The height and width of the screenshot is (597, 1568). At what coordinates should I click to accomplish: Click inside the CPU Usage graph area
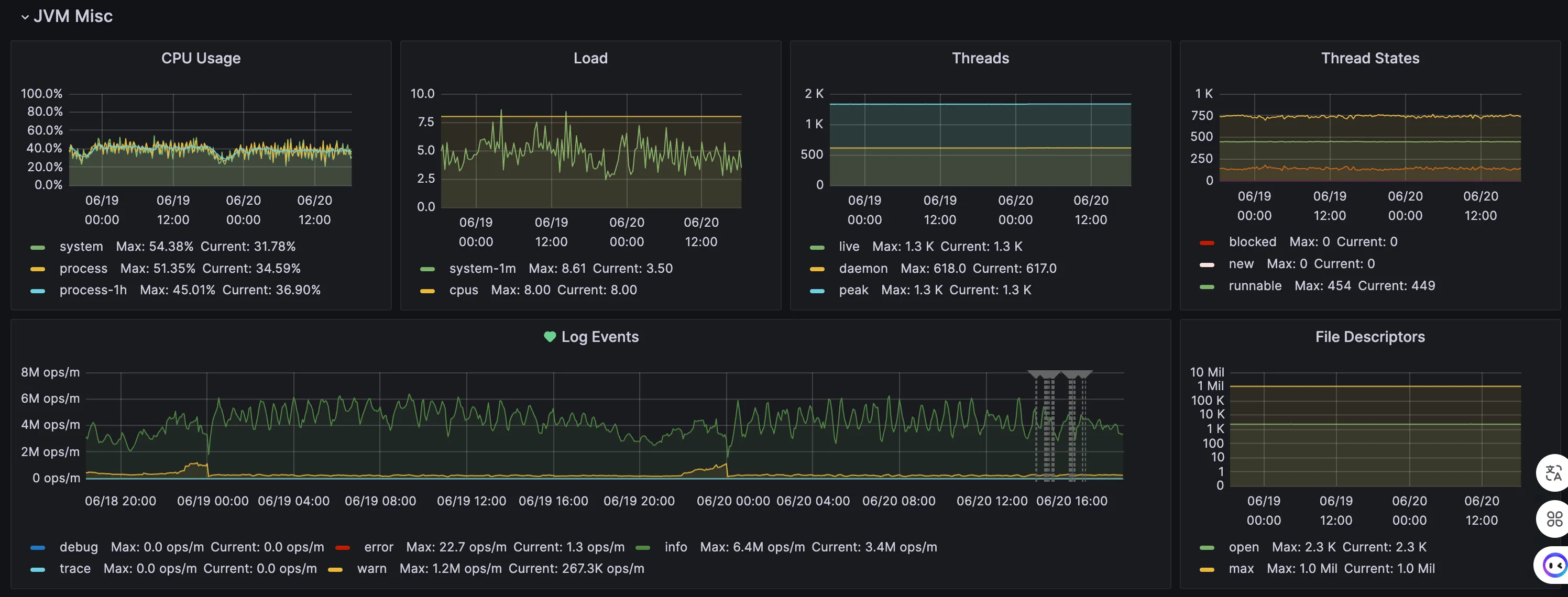pos(210,139)
